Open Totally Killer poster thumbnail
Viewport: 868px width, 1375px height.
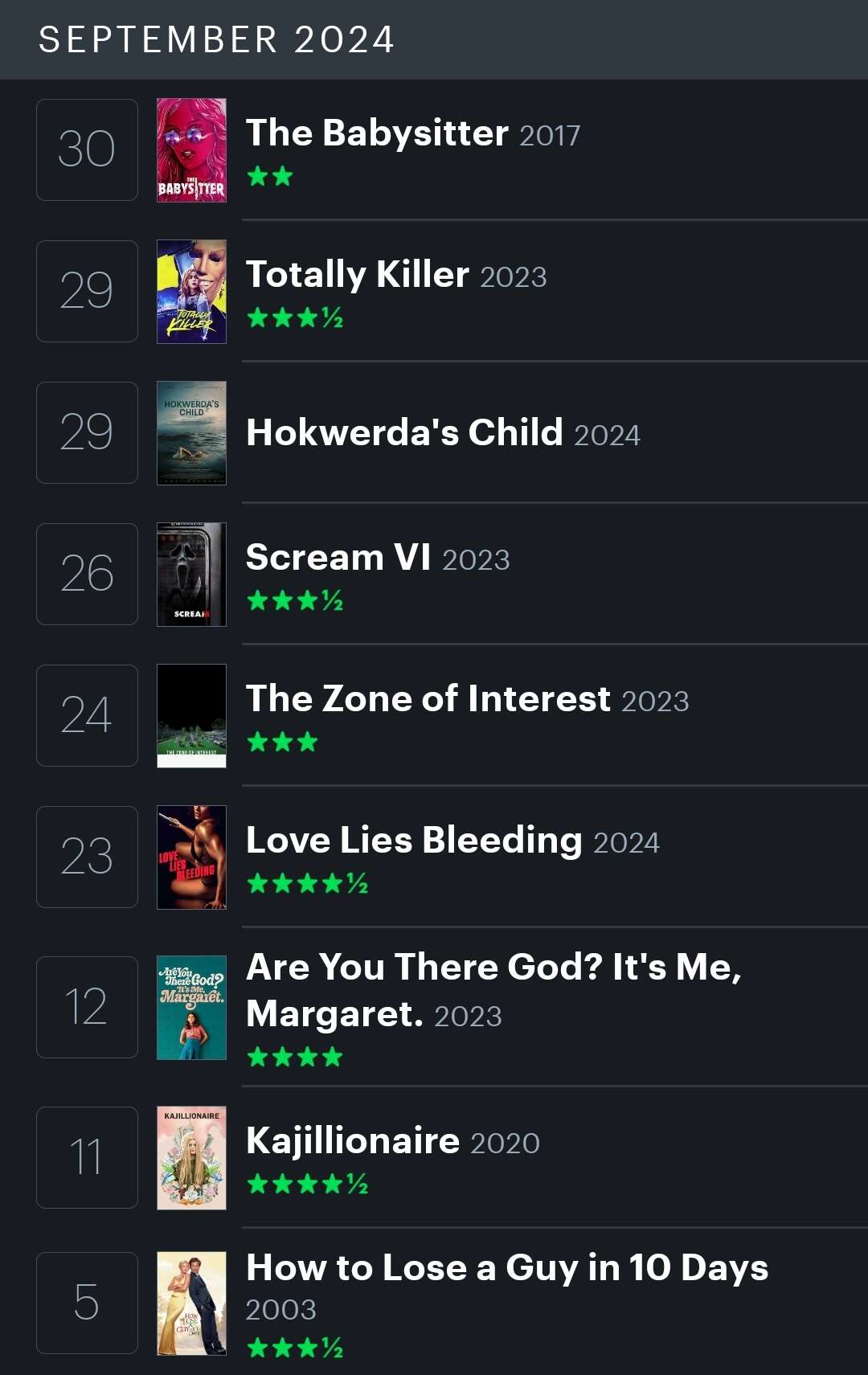point(191,292)
